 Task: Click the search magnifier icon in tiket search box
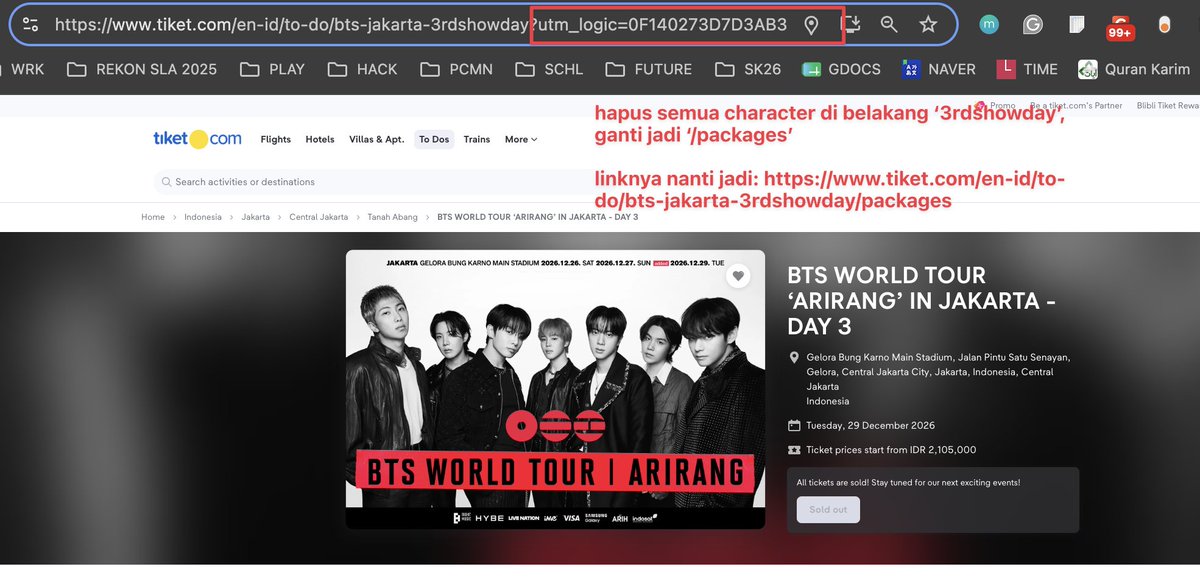coord(166,182)
